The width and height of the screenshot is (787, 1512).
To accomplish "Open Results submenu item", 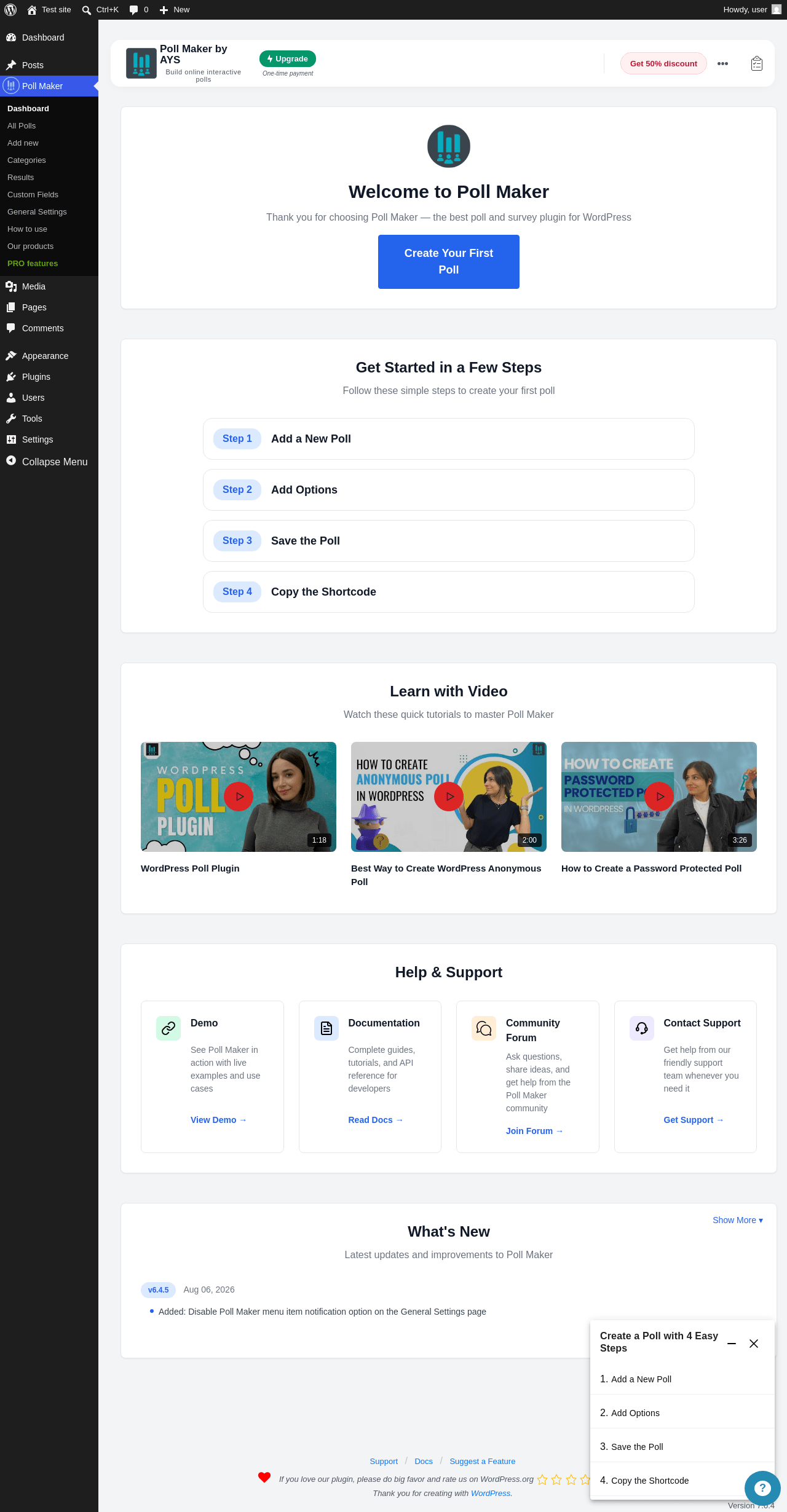I will point(49,177).
